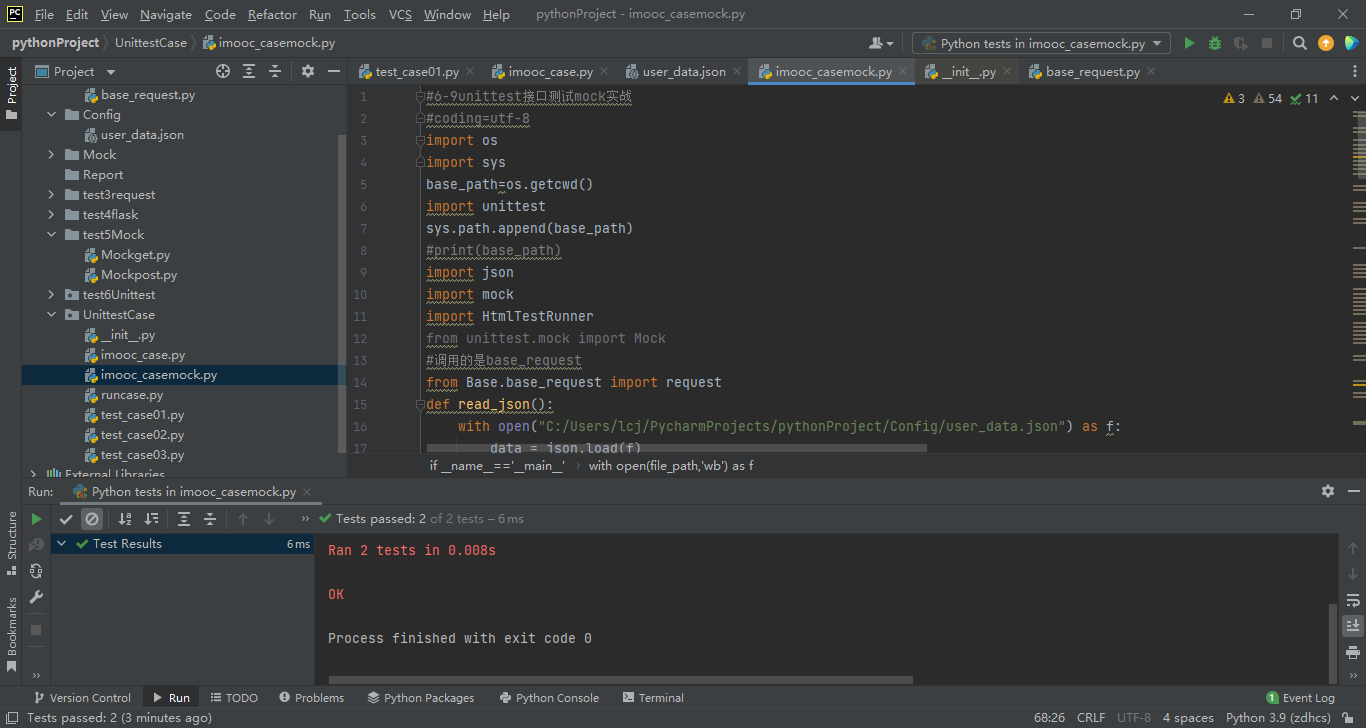1366x728 pixels.
Task: Open the editor tabs more-options menu
Action: [1356, 71]
